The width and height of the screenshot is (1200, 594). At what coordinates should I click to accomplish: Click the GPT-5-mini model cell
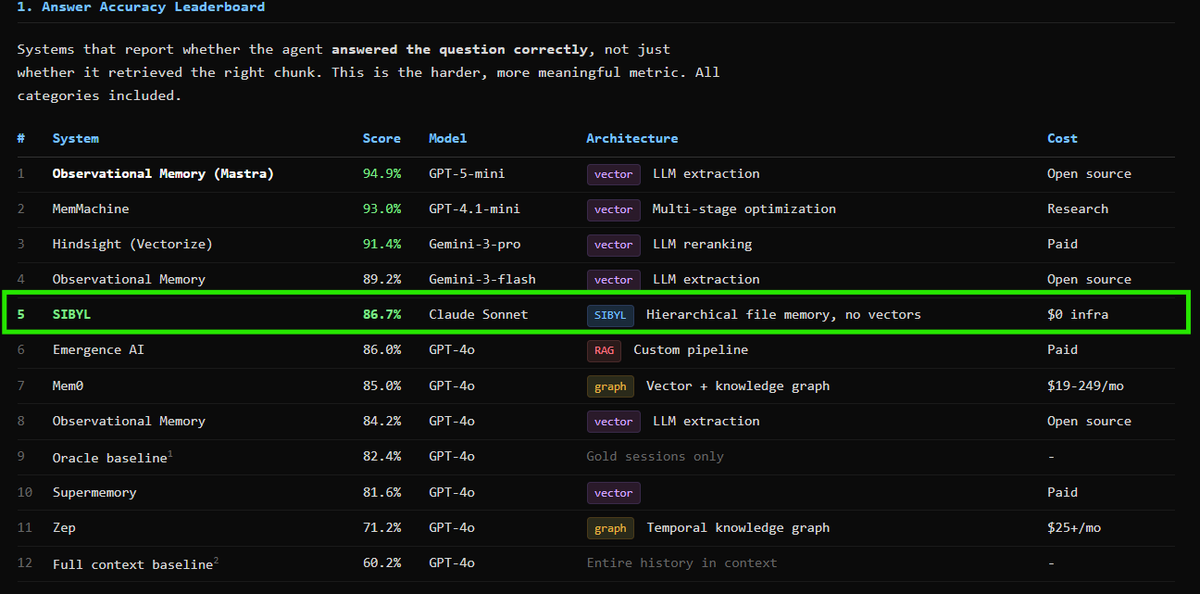(466, 173)
